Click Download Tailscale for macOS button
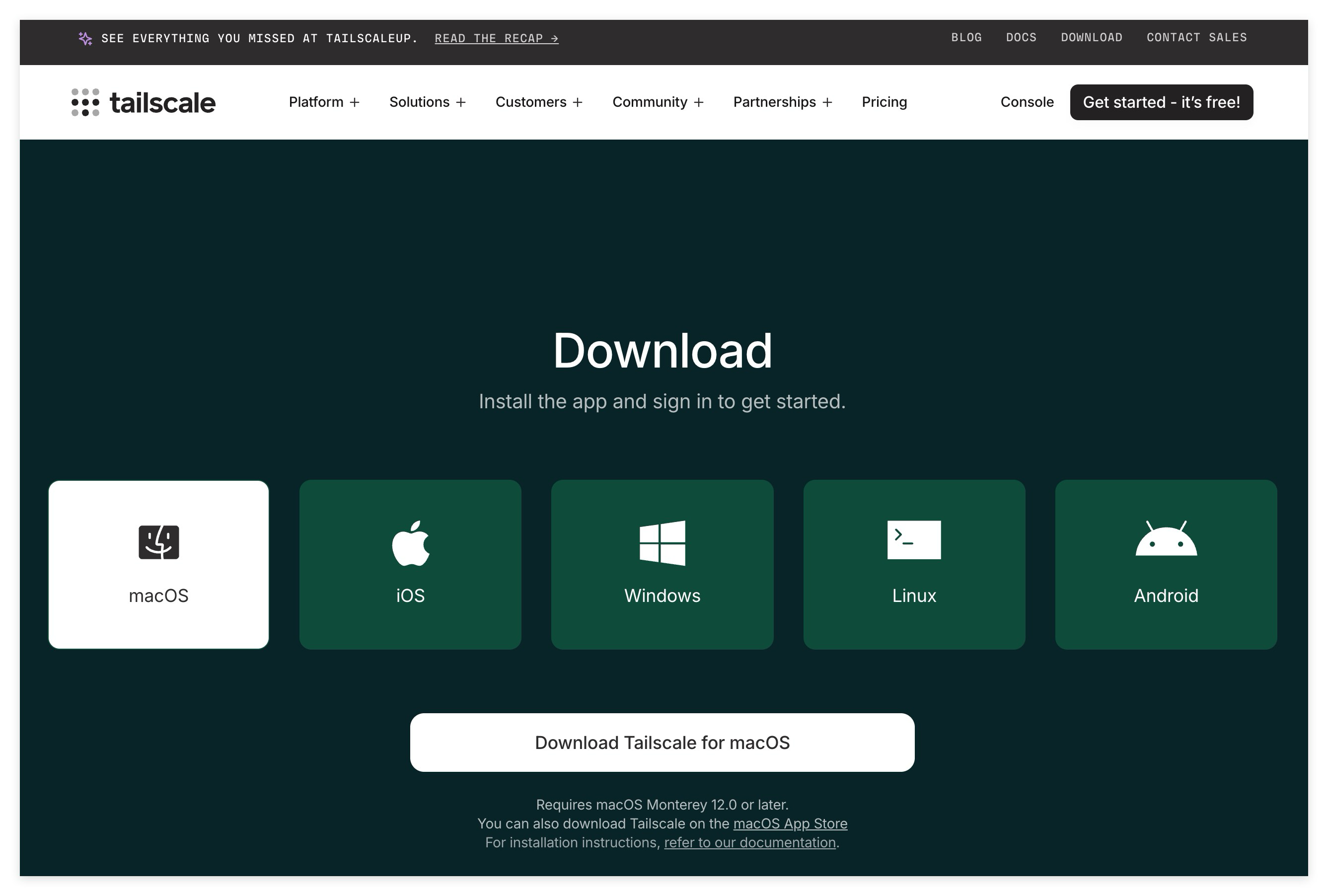Image resolution: width=1328 pixels, height=896 pixels. pos(663,743)
